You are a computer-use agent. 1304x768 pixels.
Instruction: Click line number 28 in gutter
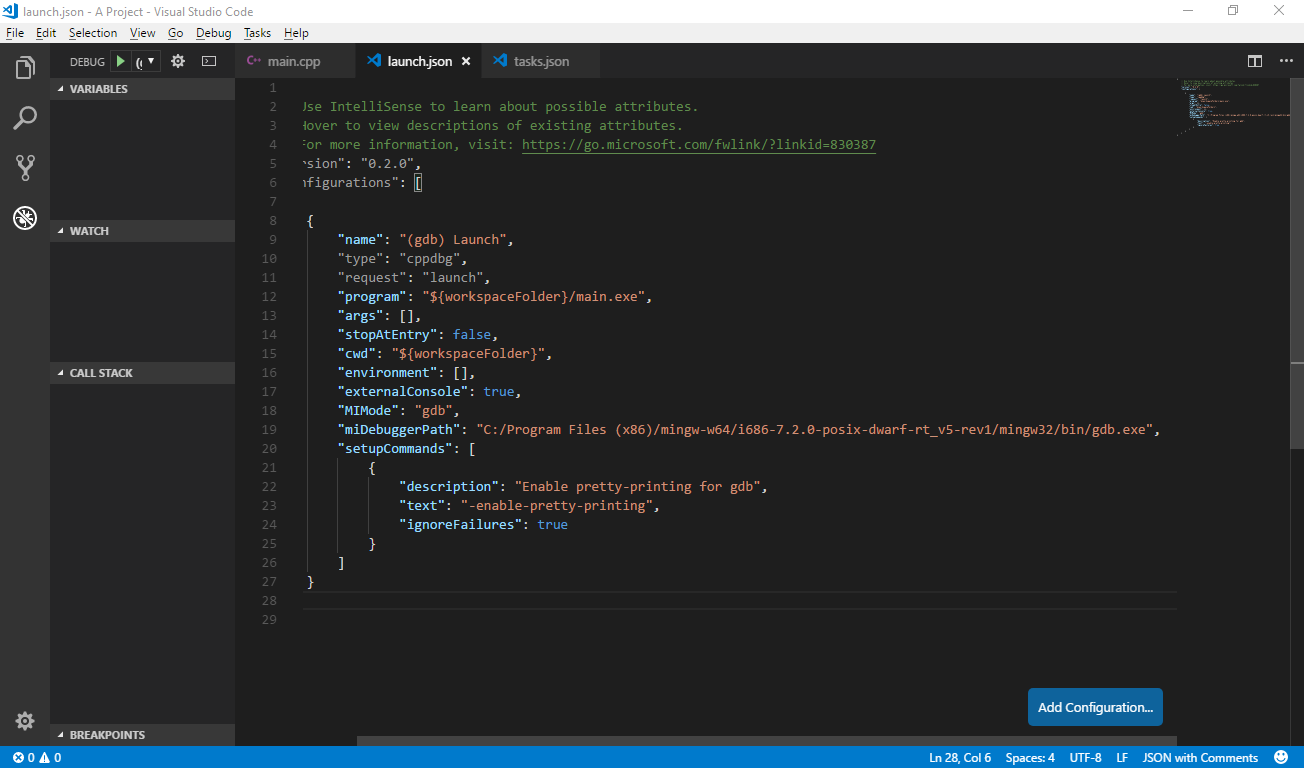(x=268, y=600)
